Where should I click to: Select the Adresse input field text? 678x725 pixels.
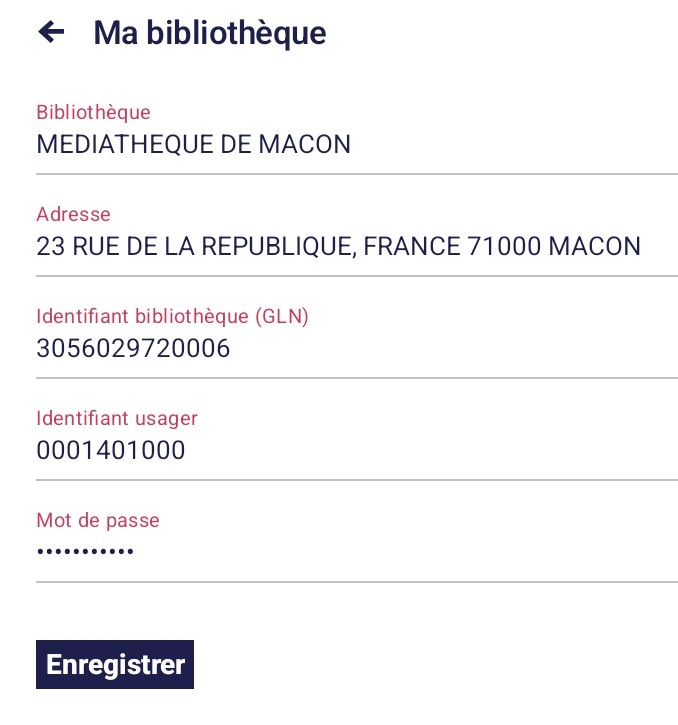(x=338, y=246)
